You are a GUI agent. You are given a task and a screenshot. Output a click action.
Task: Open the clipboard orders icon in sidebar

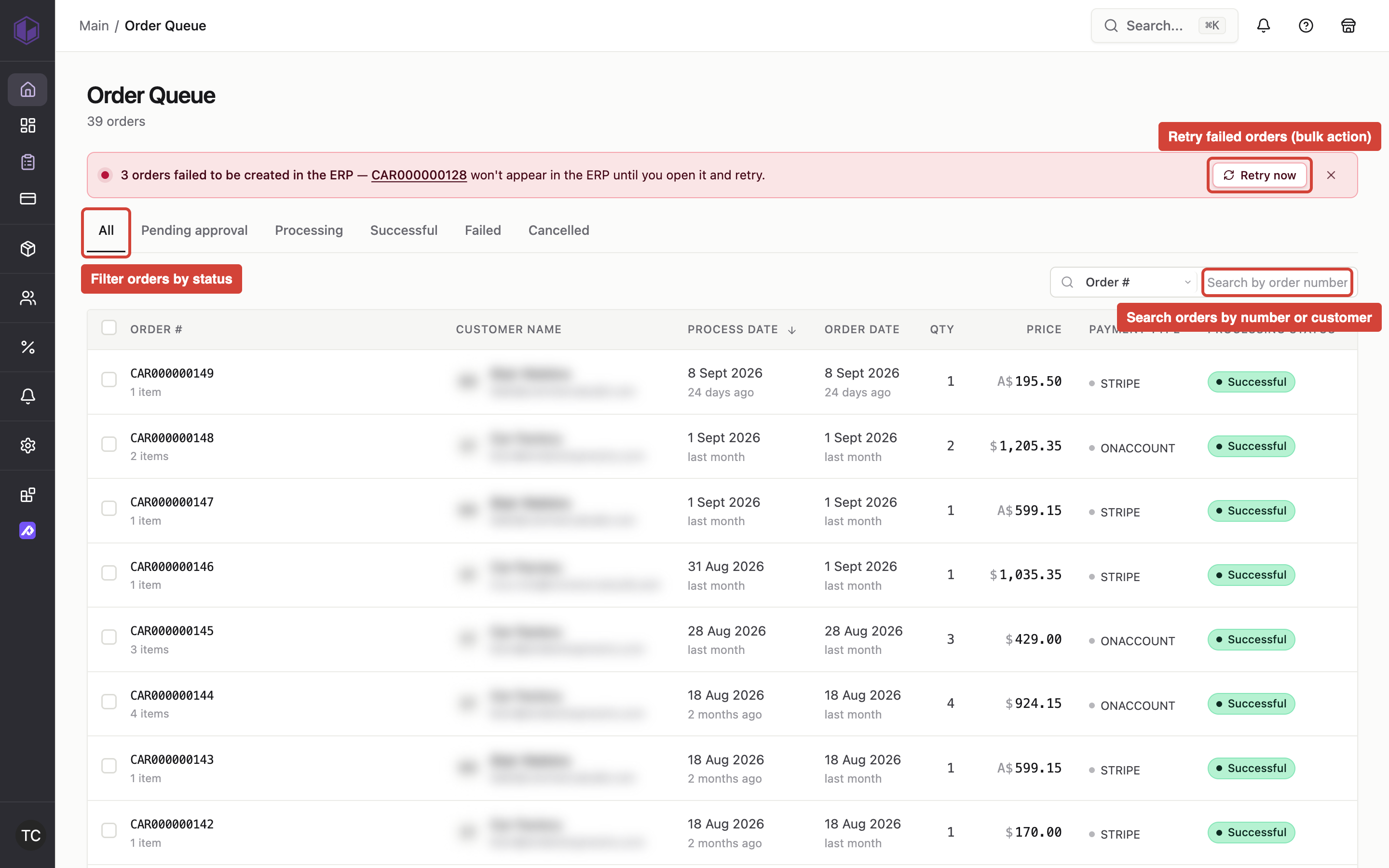[x=27, y=162]
